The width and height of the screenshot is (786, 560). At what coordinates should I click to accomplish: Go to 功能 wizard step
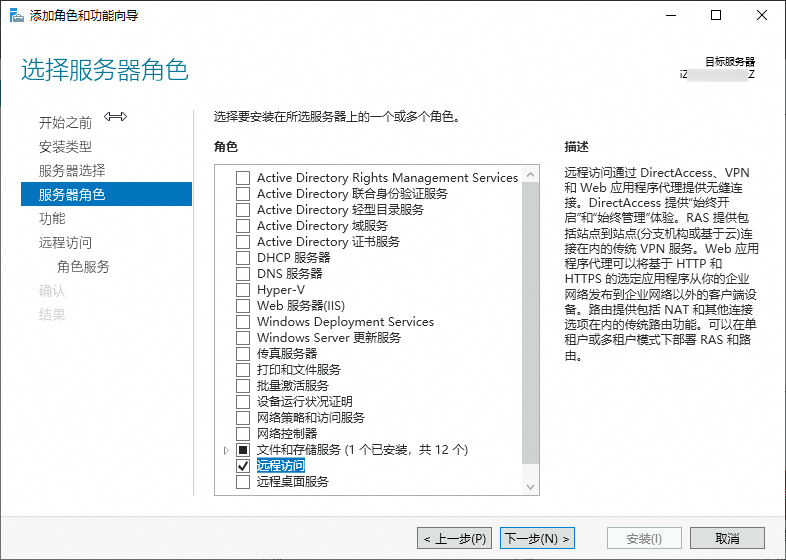(x=52, y=219)
